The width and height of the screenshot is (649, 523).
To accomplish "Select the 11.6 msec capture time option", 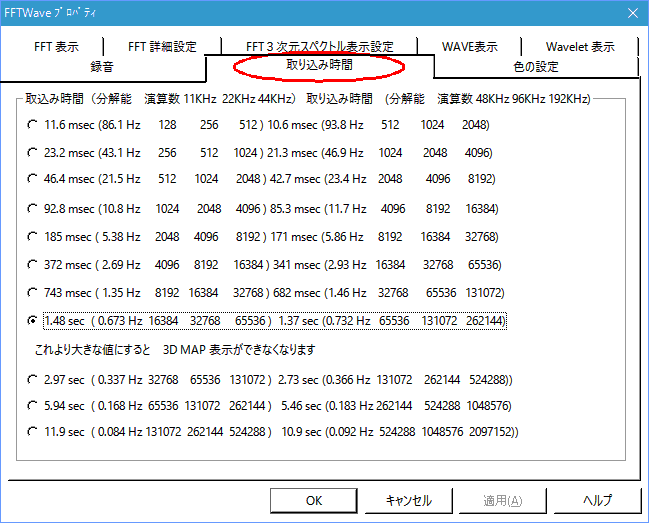I will (33, 126).
